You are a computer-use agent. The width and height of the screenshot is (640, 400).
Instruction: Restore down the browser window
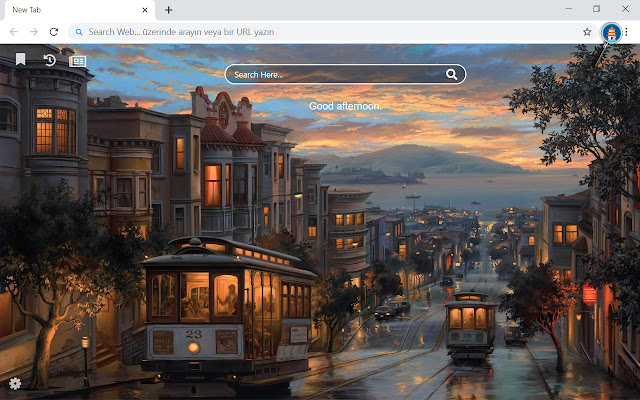pos(596,9)
